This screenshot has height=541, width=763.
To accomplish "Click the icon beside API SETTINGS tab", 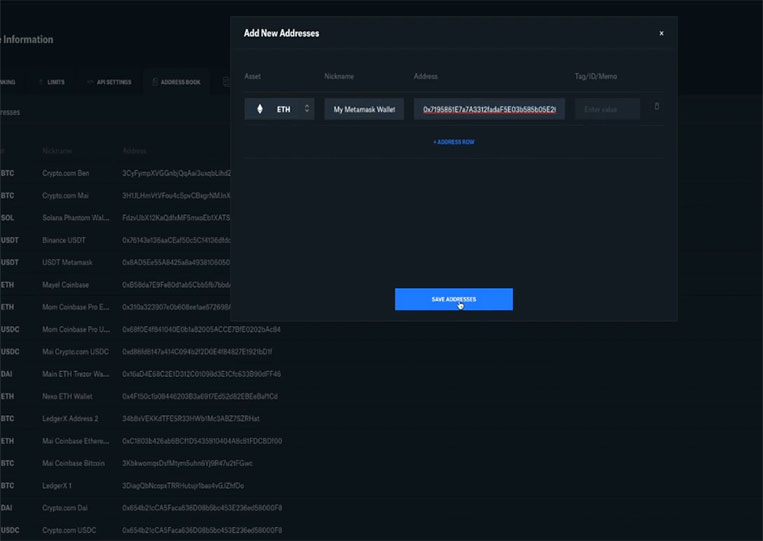I will 90,82.
